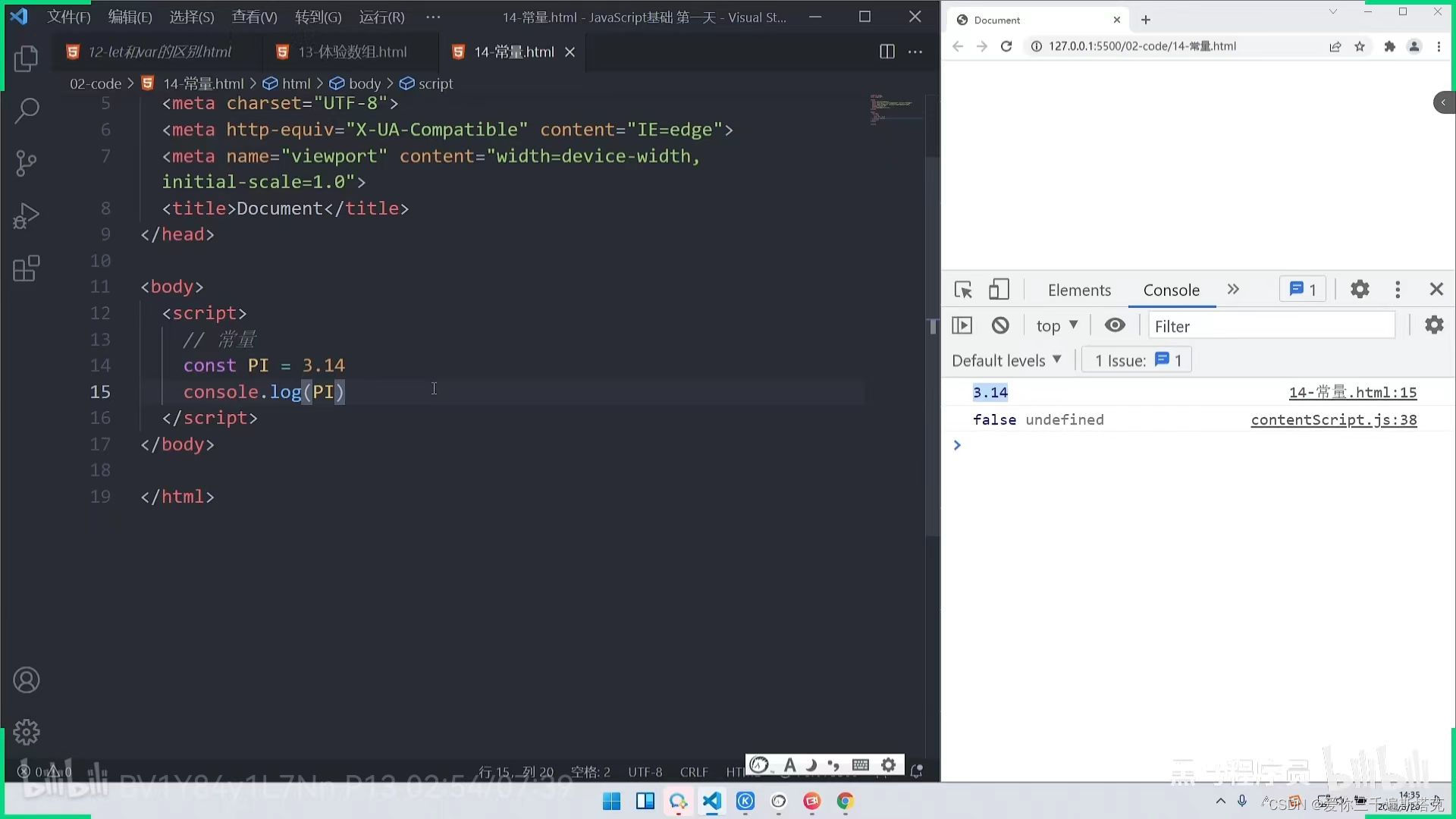
Task: Click the split editor right icon
Action: pyautogui.click(x=886, y=52)
